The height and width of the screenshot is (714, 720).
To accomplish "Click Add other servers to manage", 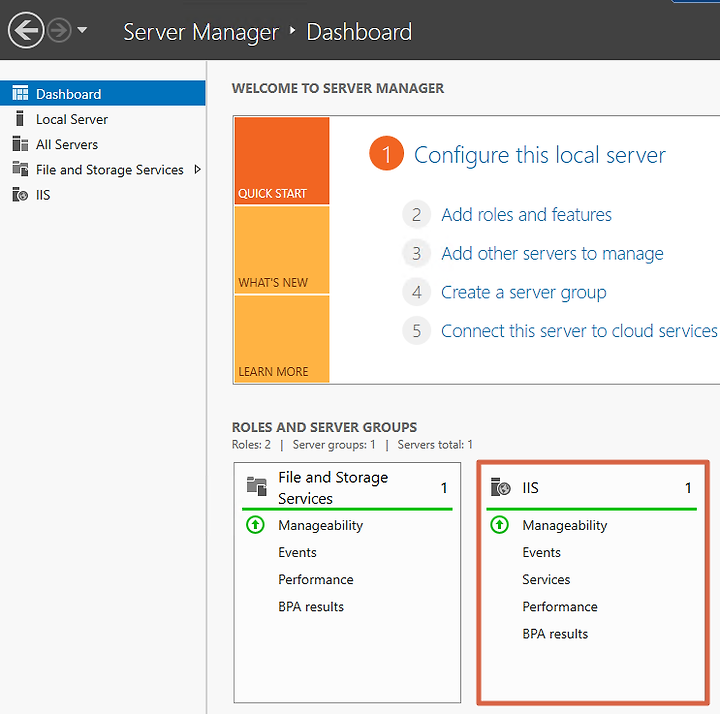I will click(552, 253).
